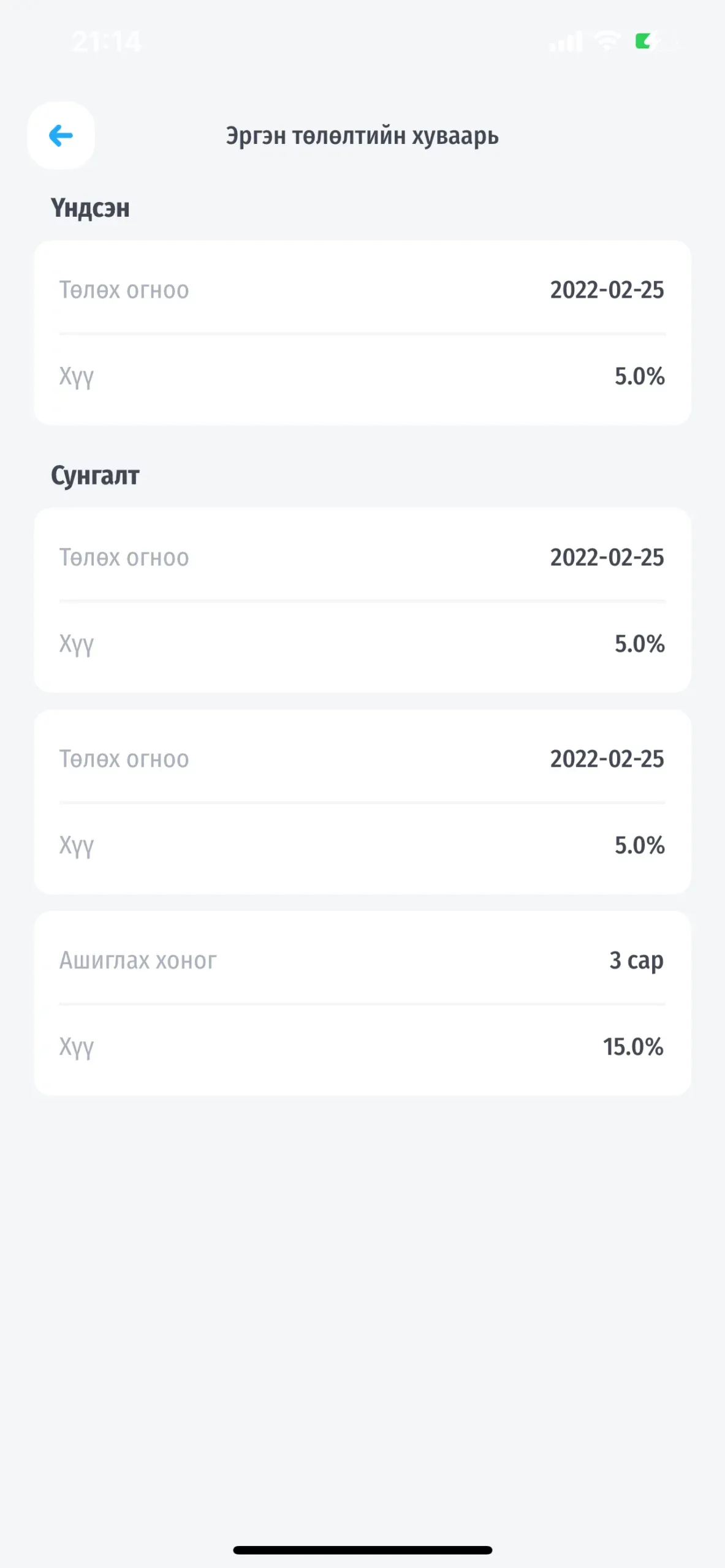Screen dimensions: 725x1568
Task: Tap the cellular signal bars icon
Action: coord(566,42)
